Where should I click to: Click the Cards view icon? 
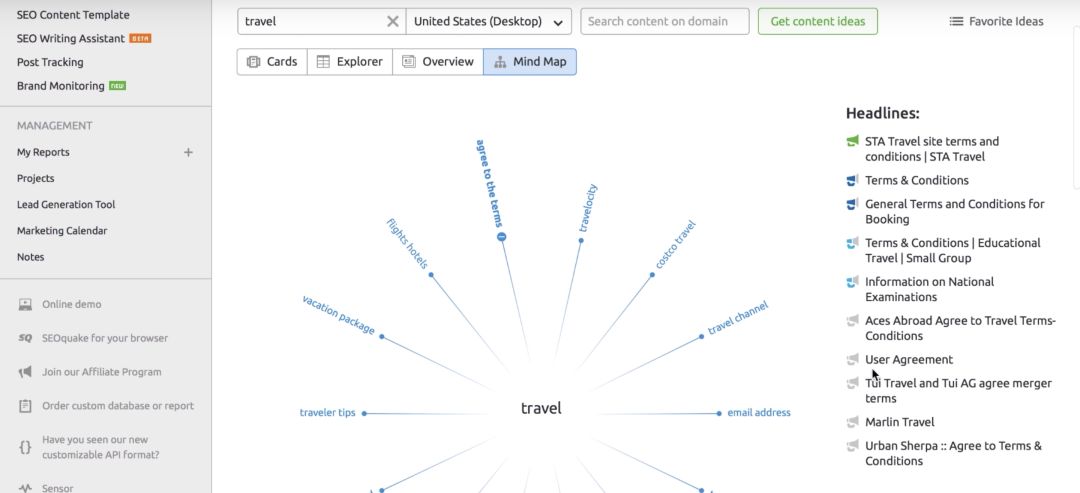(253, 61)
